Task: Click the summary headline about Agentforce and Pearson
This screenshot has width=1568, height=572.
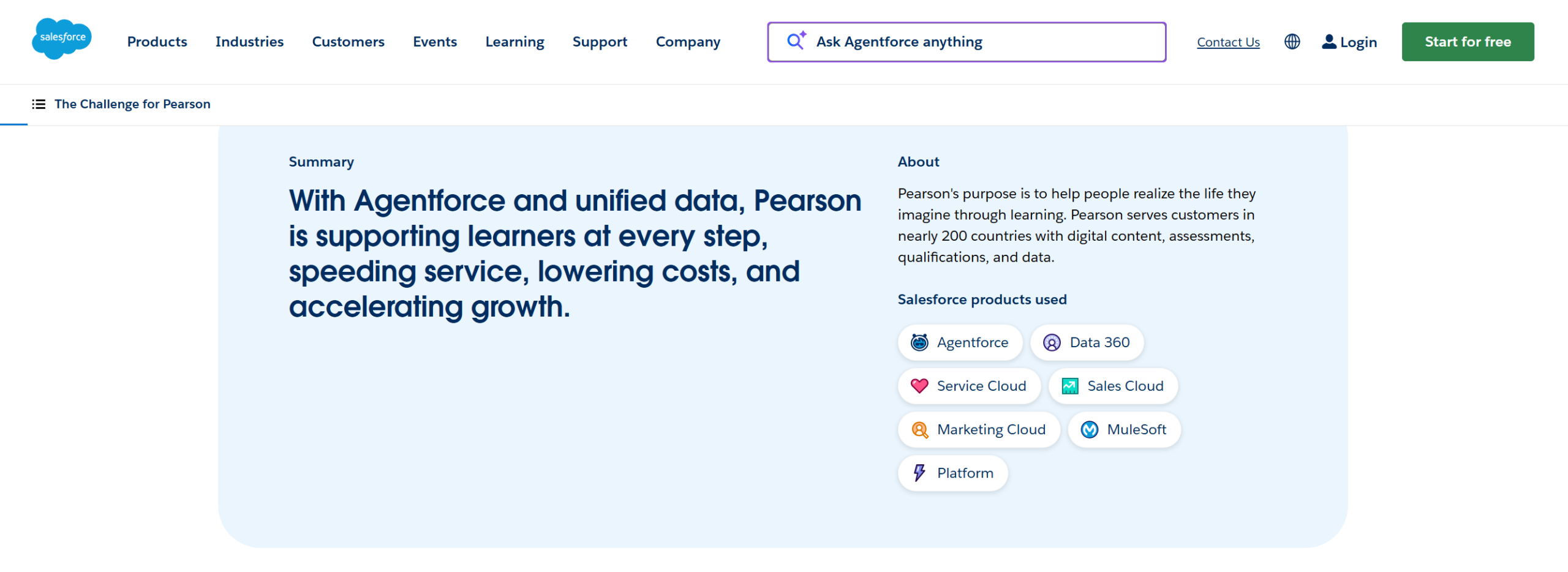Action: tap(575, 254)
